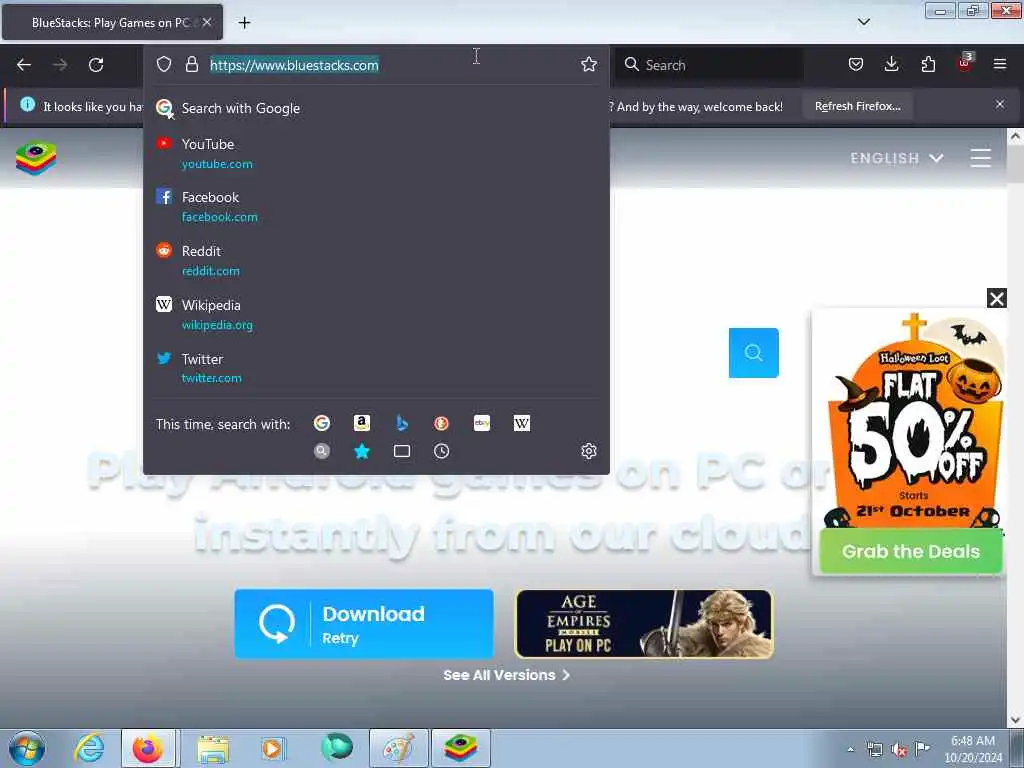Open BlueStacks from the taskbar

tap(460, 748)
